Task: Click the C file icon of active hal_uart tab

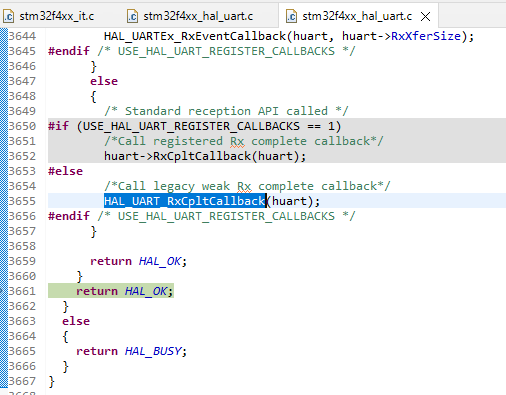Action: point(291,16)
